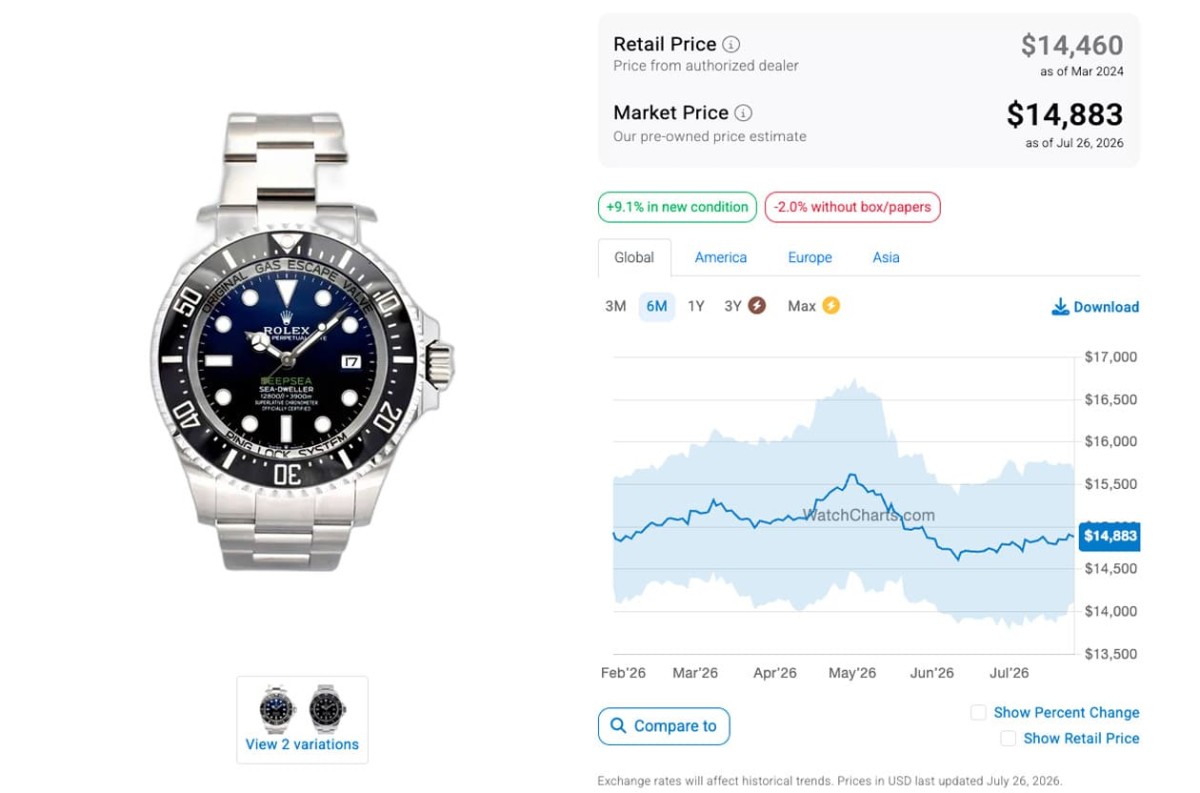Select the 6M time range
The image size is (1200, 793).
click(x=657, y=306)
